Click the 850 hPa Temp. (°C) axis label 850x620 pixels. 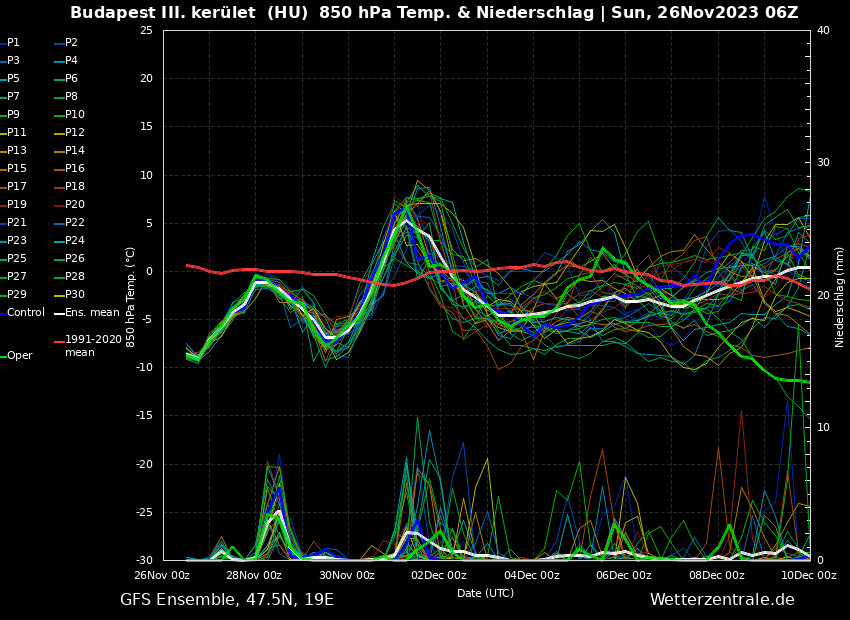pos(131,296)
